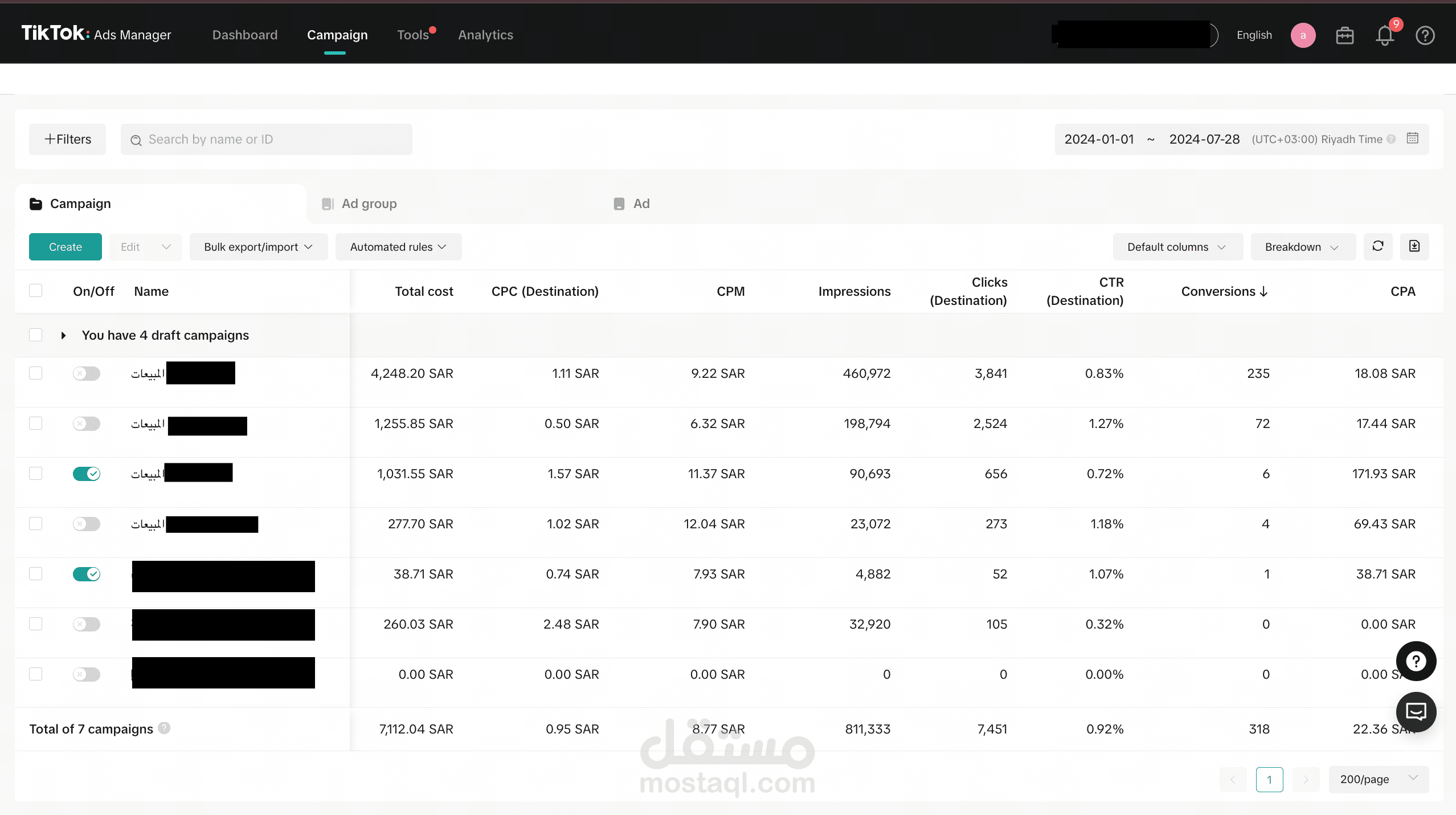Open the notifications bell icon
The width and height of the screenshot is (1456, 815).
point(1384,36)
